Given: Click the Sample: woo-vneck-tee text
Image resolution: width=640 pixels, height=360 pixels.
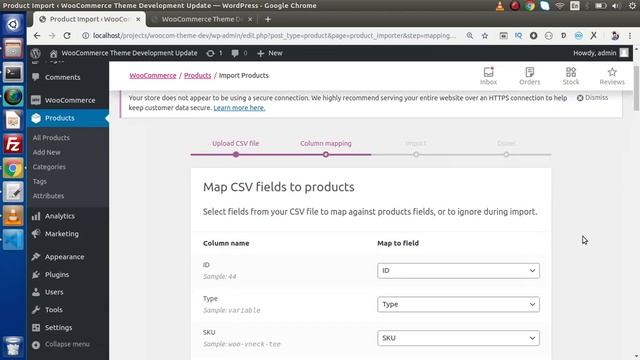Looking at the screenshot, I should click(242, 344).
